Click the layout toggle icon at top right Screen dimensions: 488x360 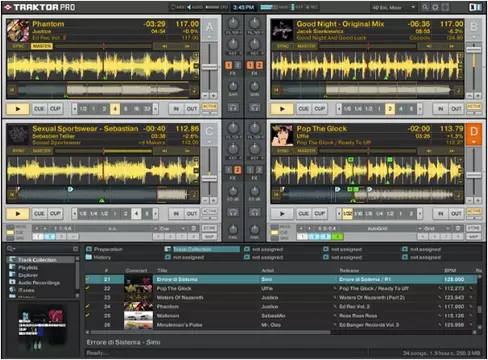[x=475, y=7]
